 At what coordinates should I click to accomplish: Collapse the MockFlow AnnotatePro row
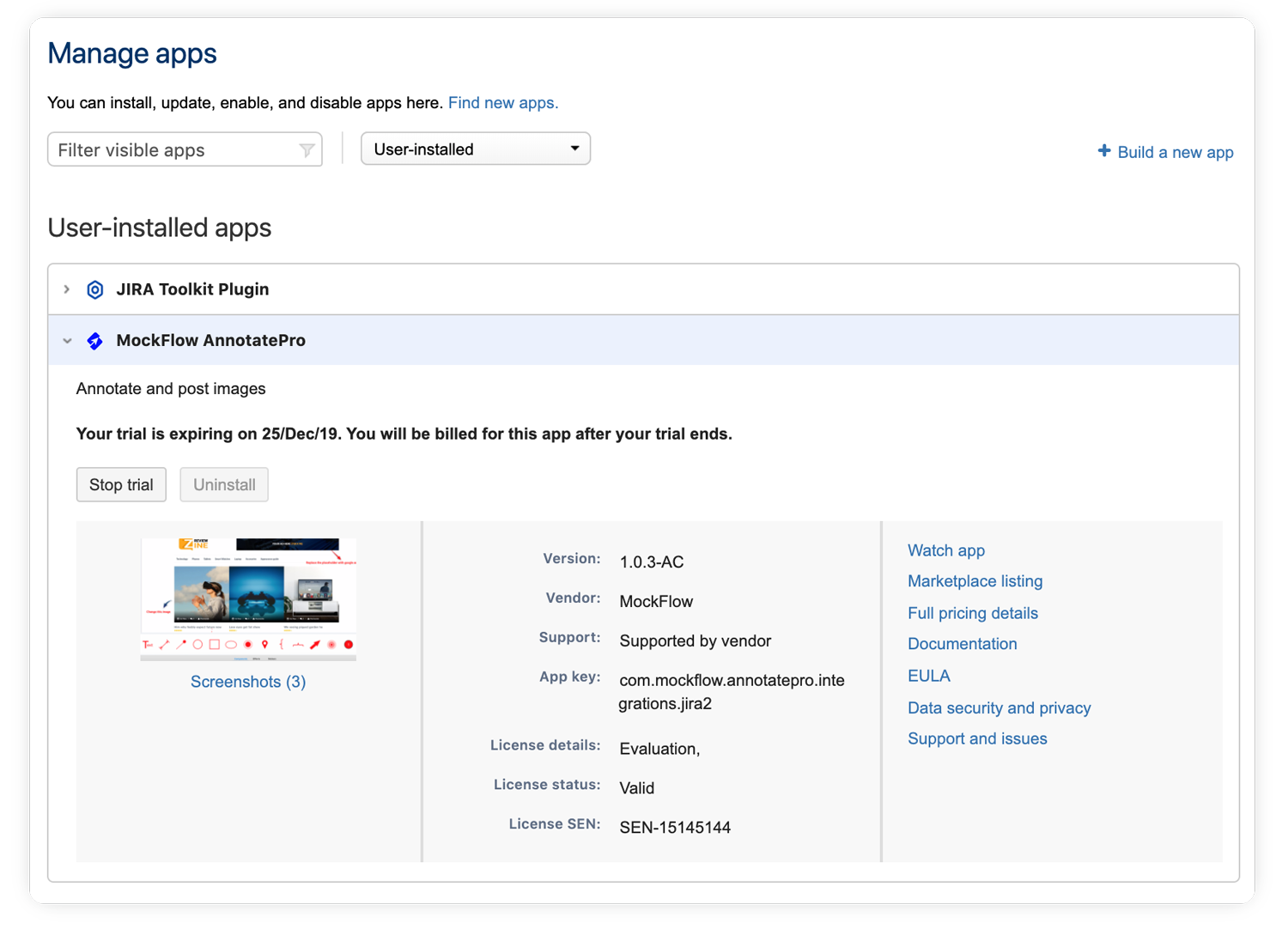pyautogui.click(x=67, y=341)
